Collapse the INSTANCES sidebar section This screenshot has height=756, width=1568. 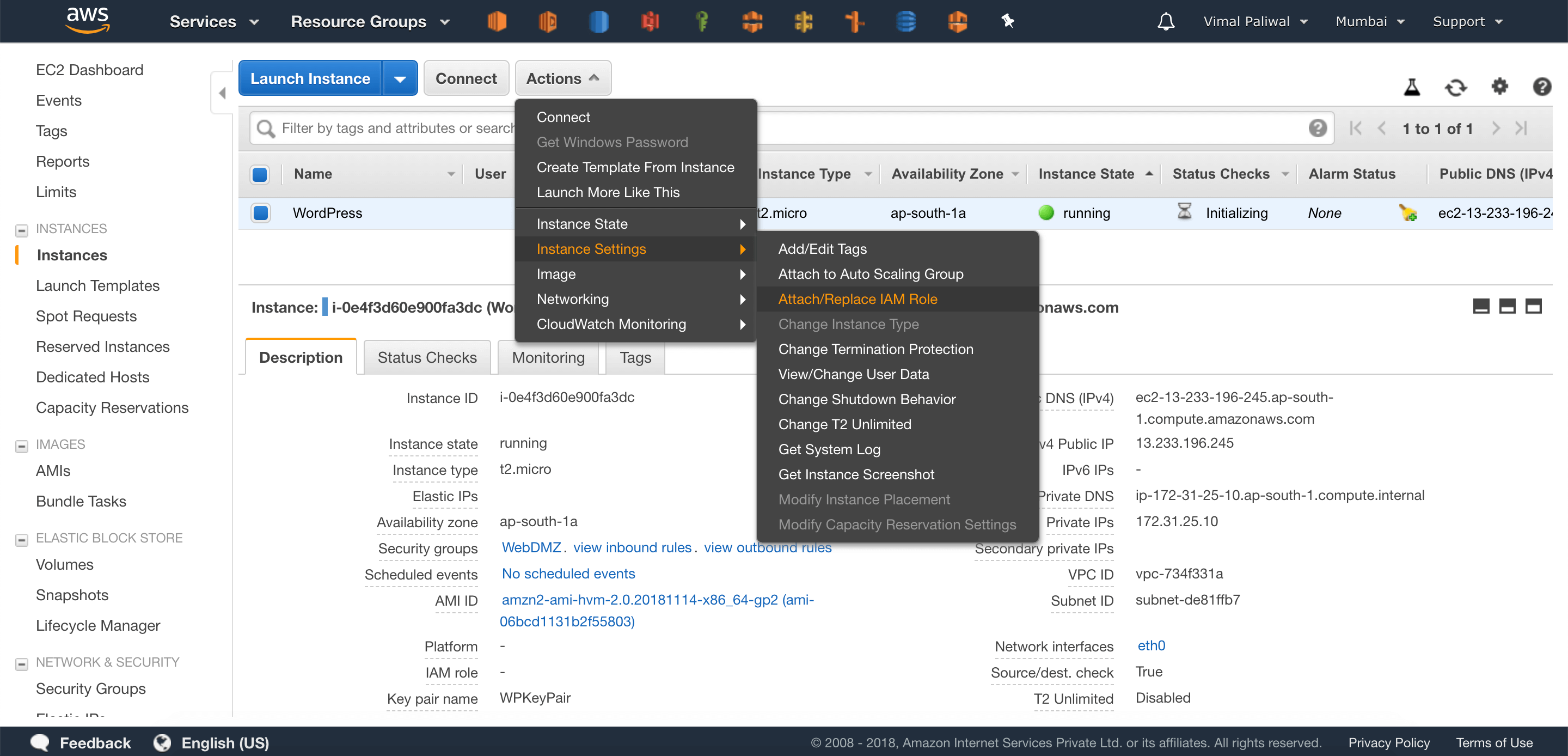click(x=21, y=230)
